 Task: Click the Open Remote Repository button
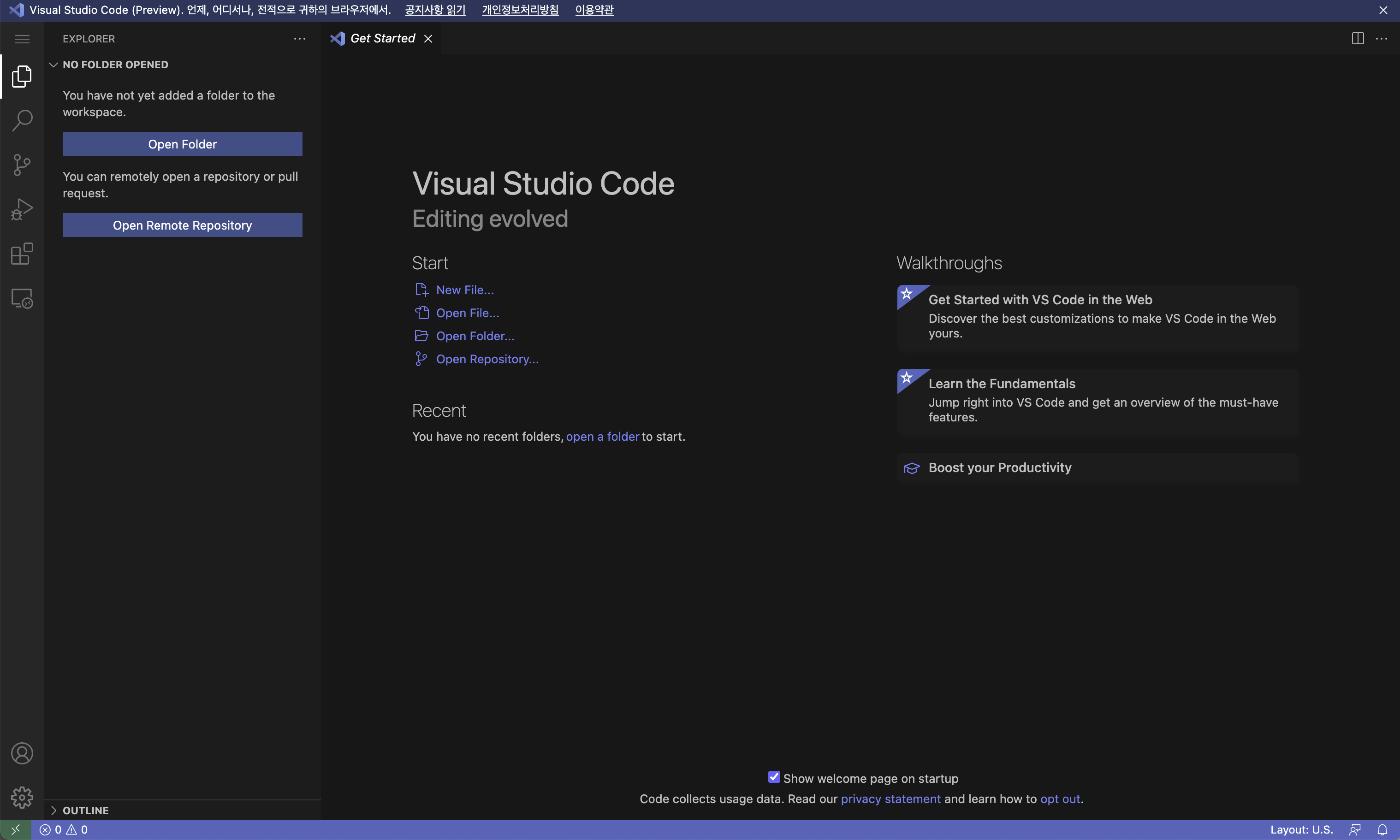pos(182,225)
